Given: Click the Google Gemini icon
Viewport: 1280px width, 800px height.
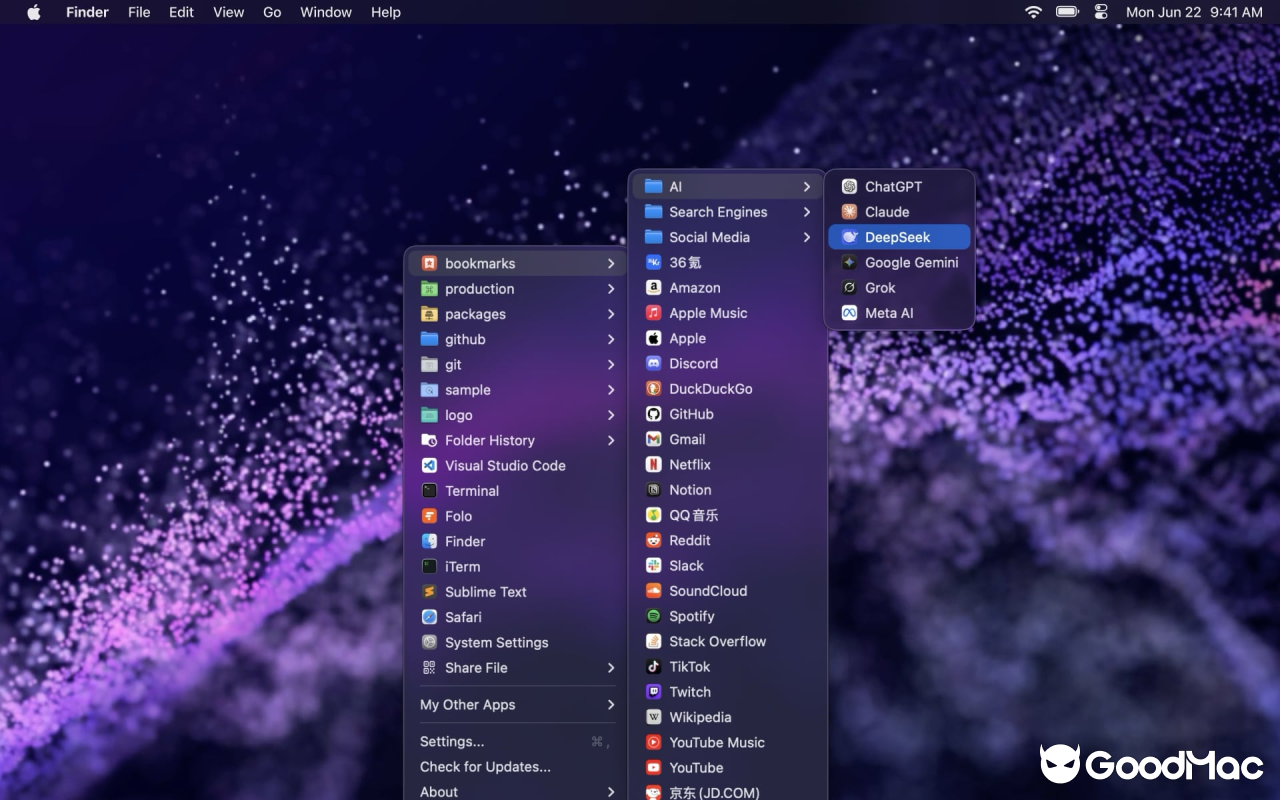Looking at the screenshot, I should [849, 262].
